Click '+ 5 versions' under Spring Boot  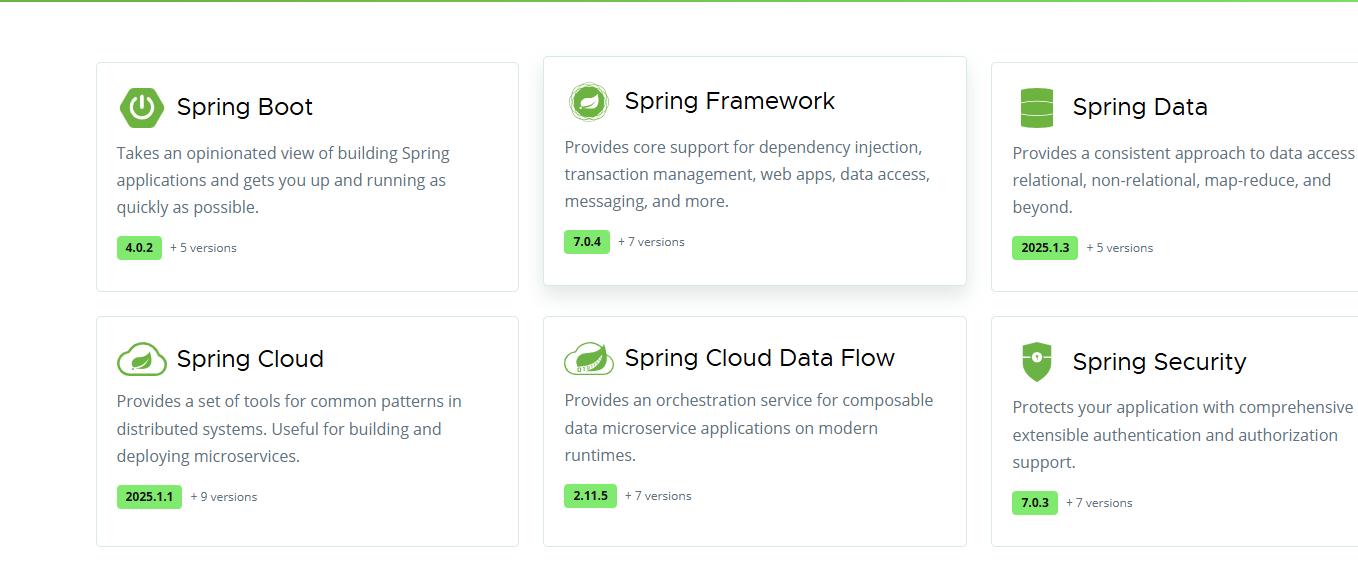click(203, 248)
